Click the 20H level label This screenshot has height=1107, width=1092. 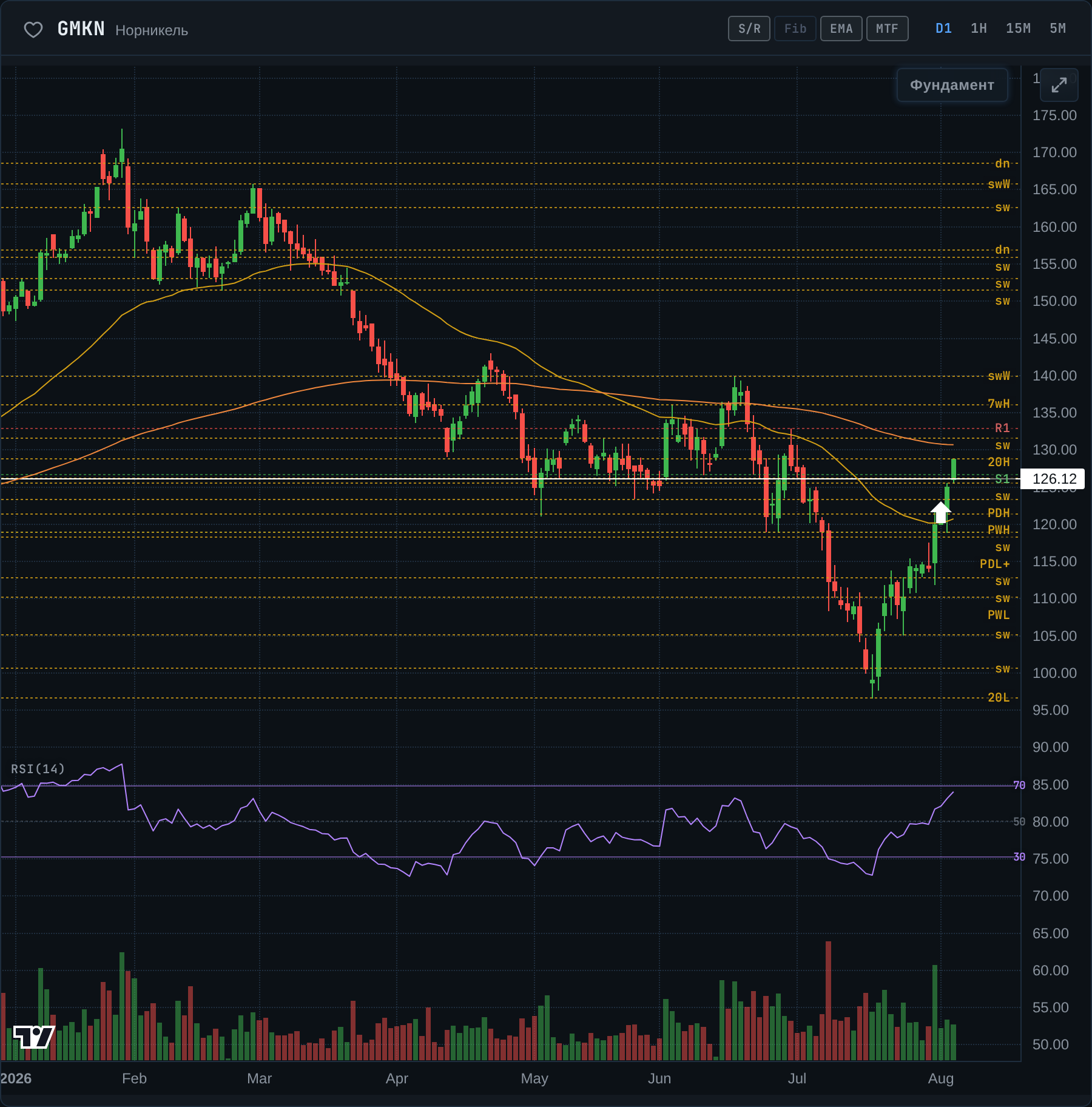(999, 462)
